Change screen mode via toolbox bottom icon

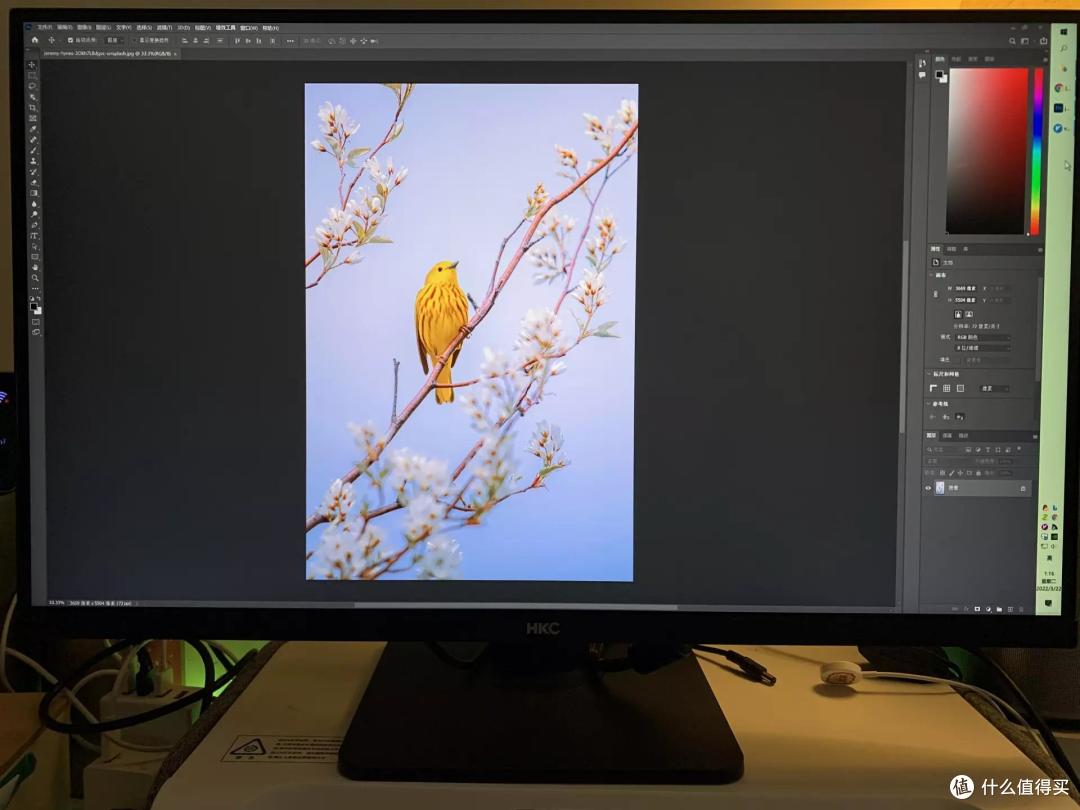[36, 332]
